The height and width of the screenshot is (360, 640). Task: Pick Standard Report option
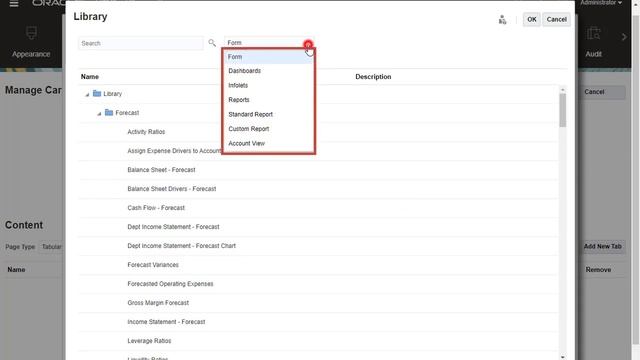tap(269, 114)
